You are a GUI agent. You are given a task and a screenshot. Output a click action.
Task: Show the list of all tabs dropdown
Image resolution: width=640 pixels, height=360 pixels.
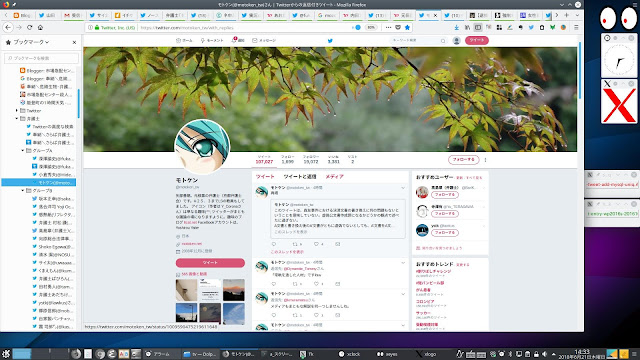[577, 15]
